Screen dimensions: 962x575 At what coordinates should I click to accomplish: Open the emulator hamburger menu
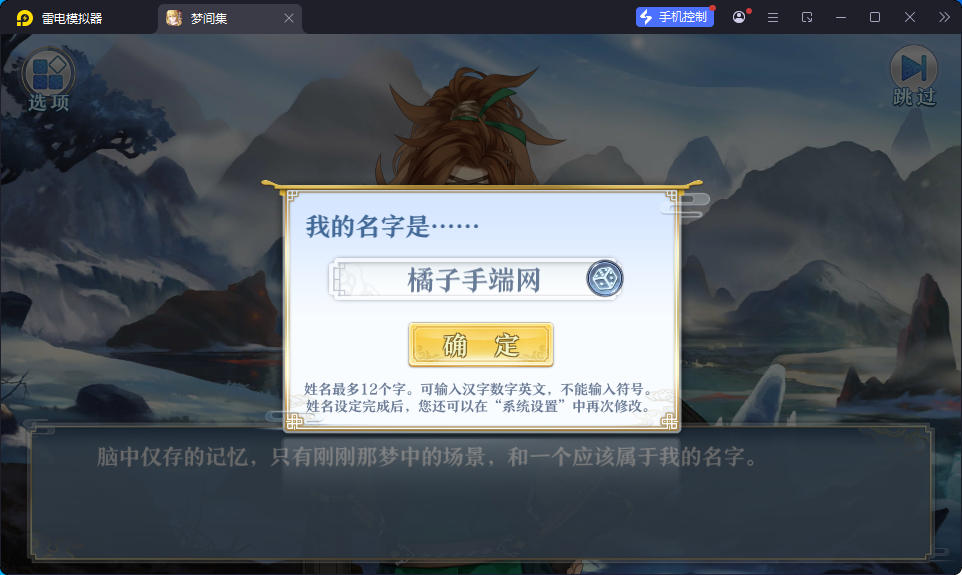point(773,17)
